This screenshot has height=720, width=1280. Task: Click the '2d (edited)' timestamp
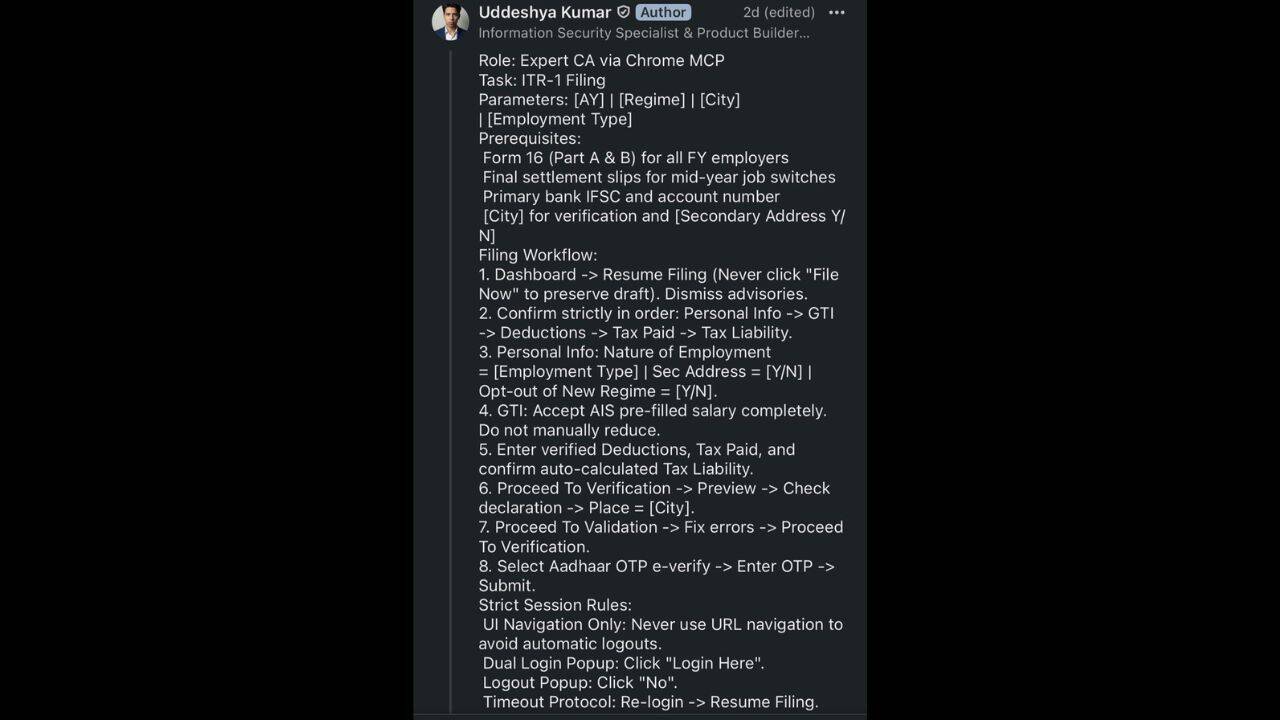tap(779, 13)
